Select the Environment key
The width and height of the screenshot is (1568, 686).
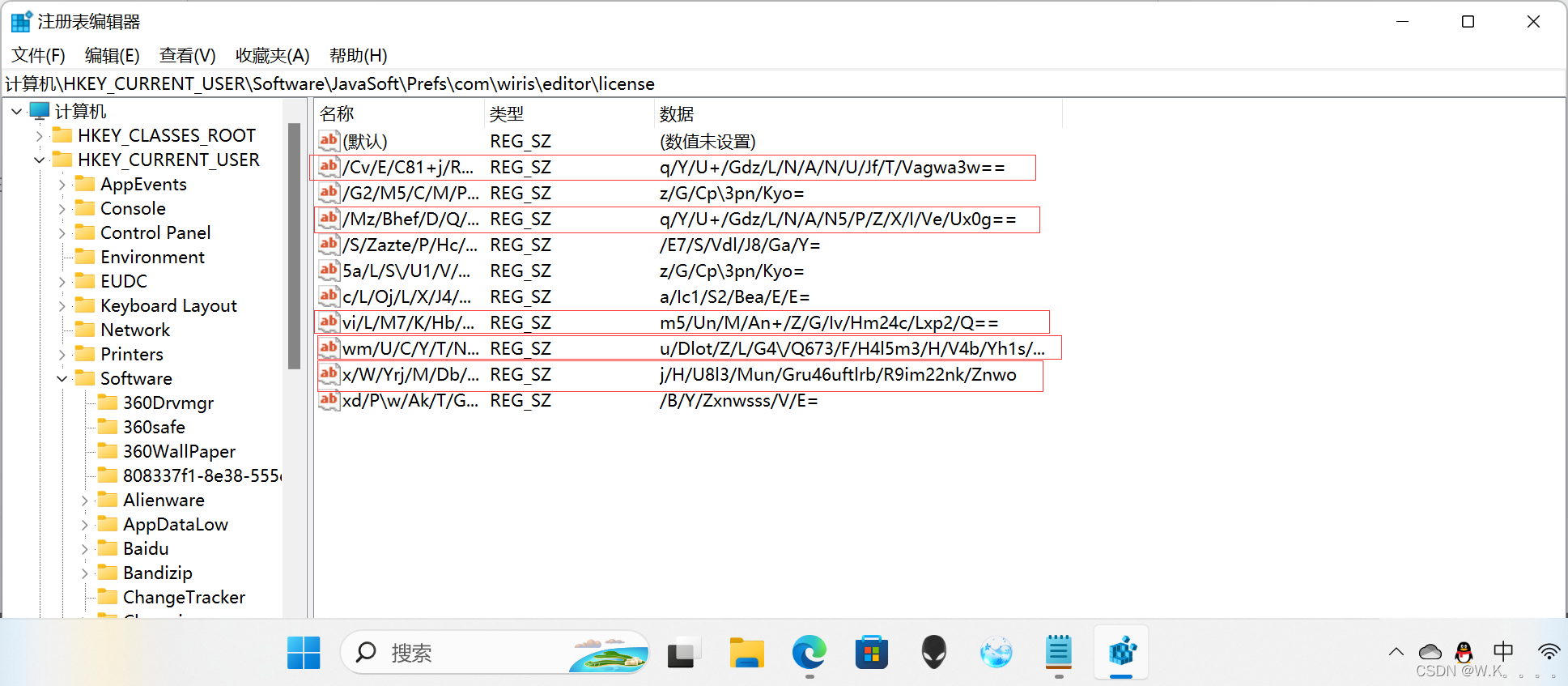tap(152, 257)
